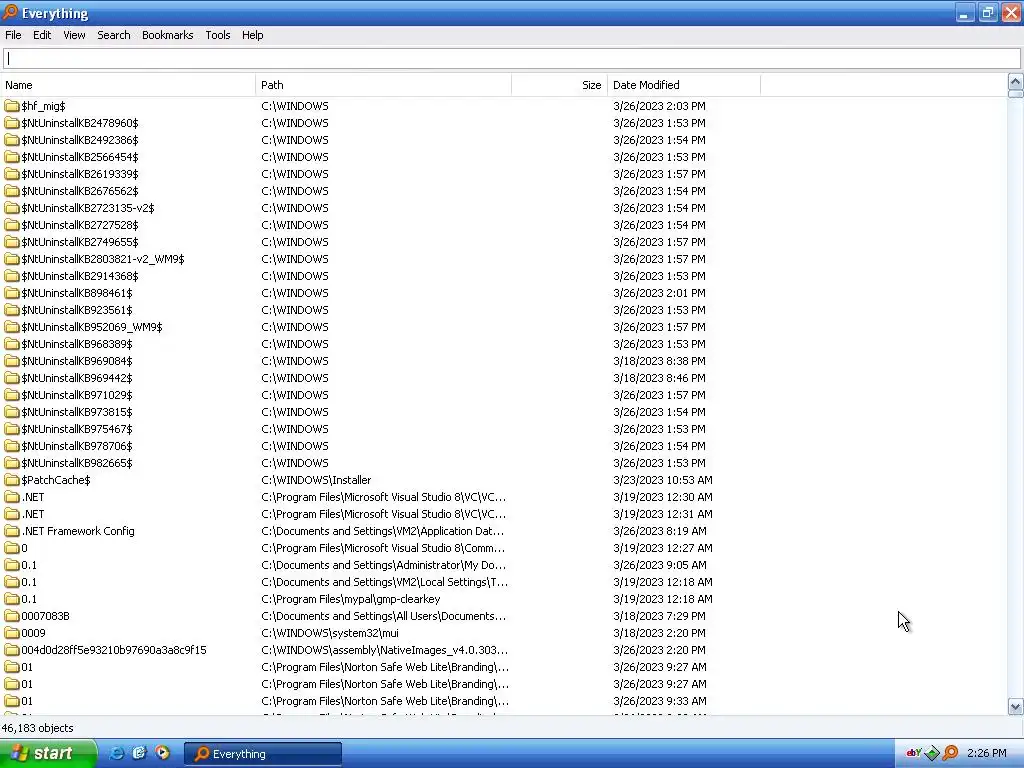Open the Bookmarks menu

coord(167,35)
